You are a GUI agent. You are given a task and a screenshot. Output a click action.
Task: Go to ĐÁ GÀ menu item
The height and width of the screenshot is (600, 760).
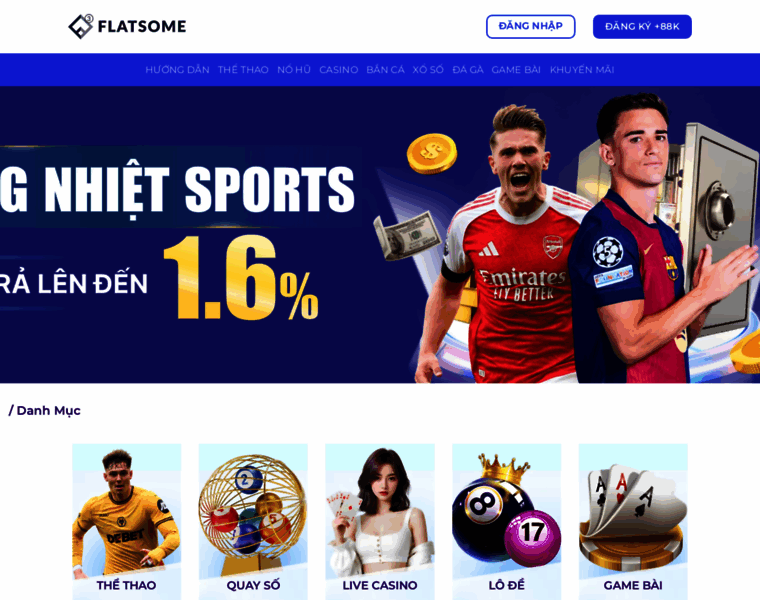click(x=468, y=70)
